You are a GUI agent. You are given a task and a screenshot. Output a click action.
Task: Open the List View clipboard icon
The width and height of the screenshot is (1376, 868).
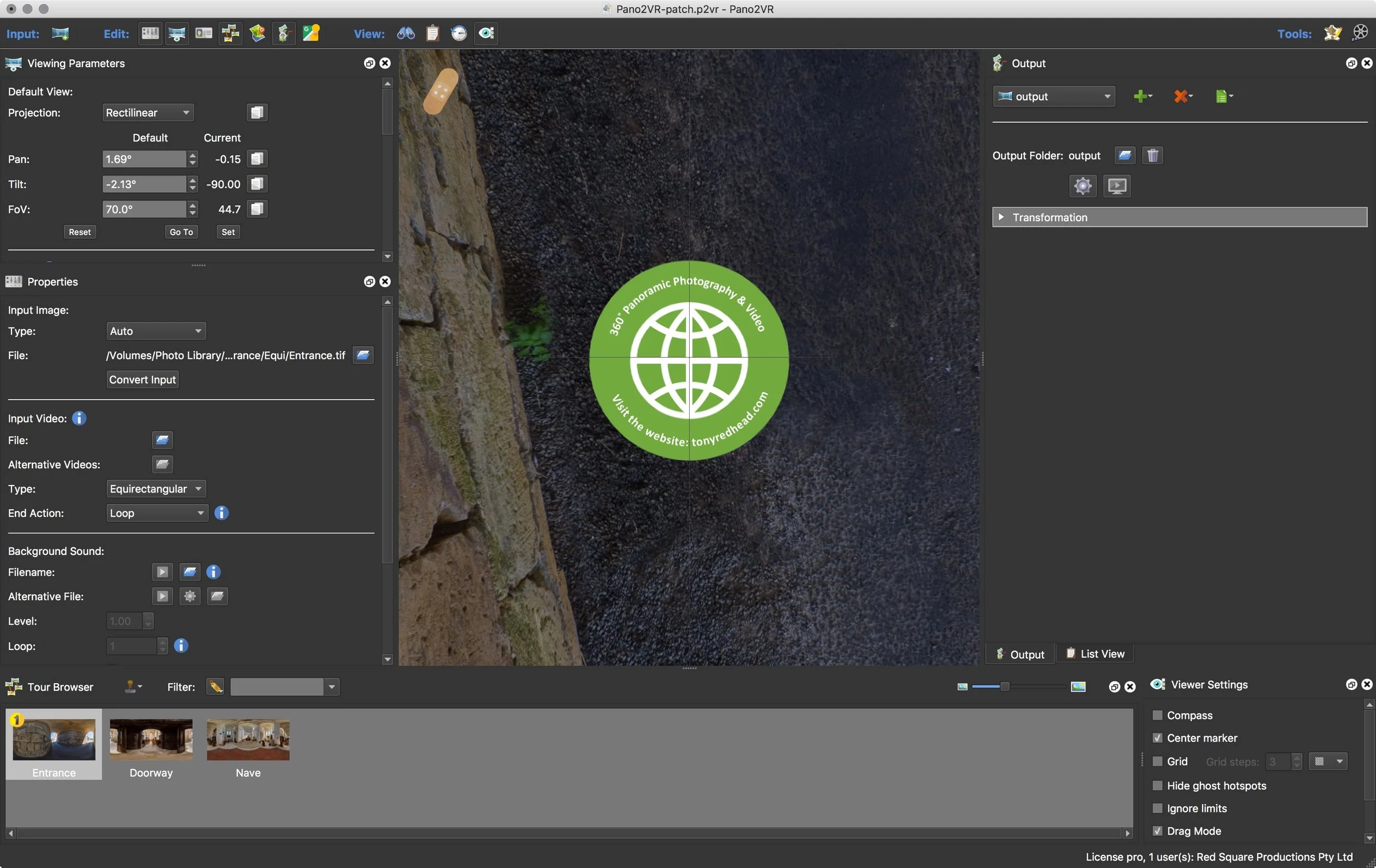[433, 33]
